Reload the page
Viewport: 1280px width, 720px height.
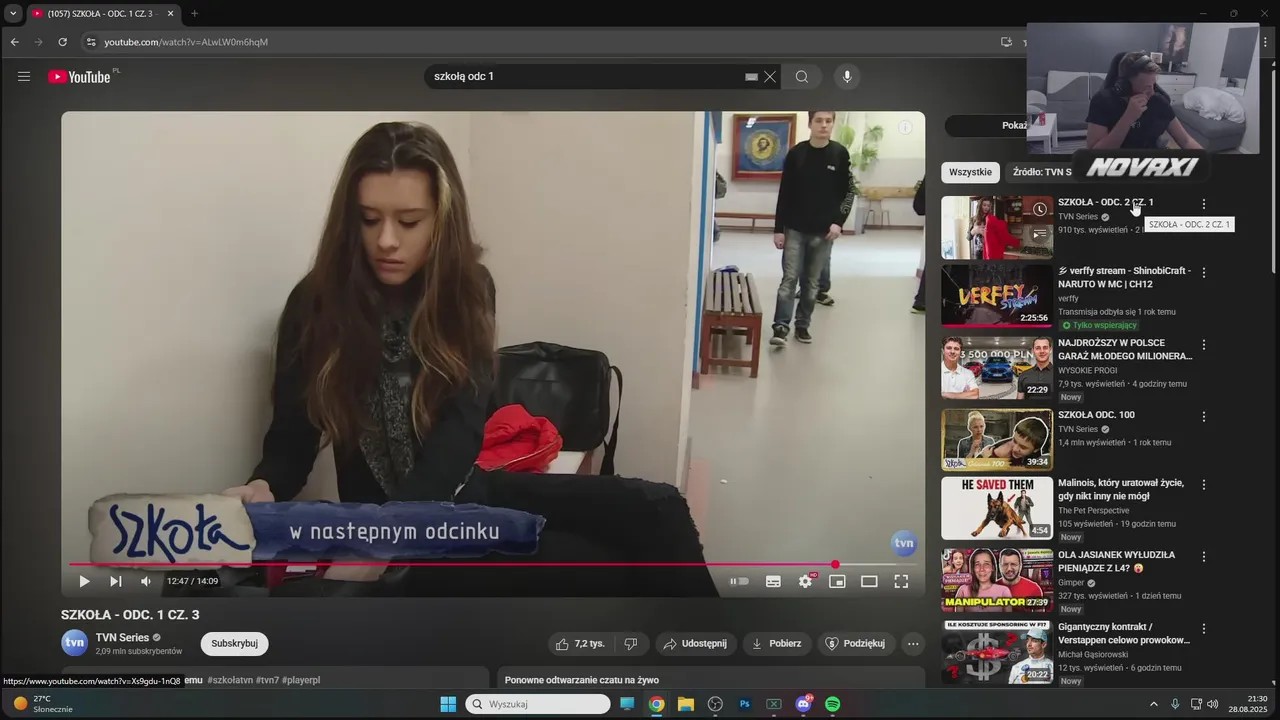62,42
